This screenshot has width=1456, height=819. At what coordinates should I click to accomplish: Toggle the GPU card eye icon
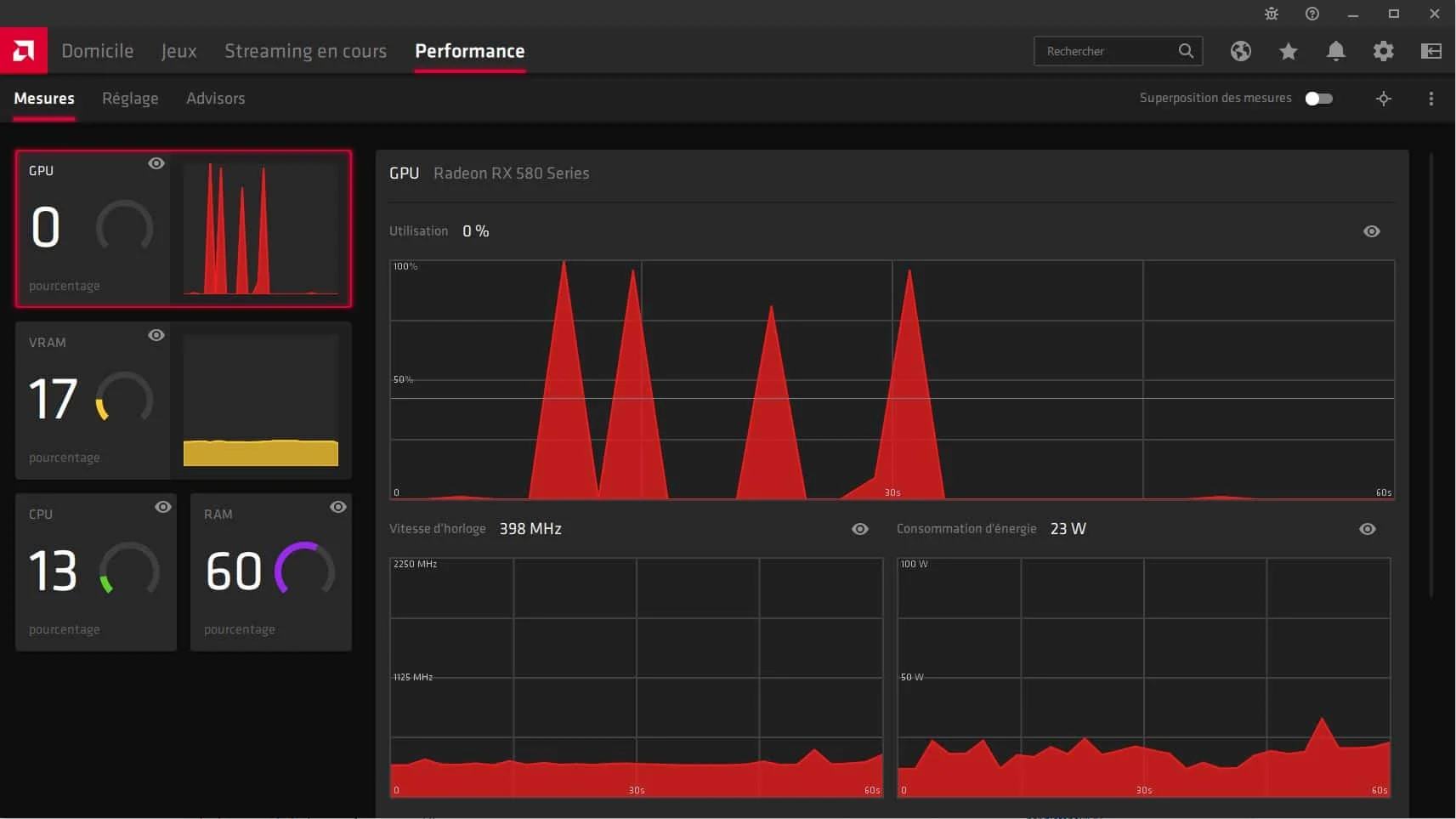[156, 163]
